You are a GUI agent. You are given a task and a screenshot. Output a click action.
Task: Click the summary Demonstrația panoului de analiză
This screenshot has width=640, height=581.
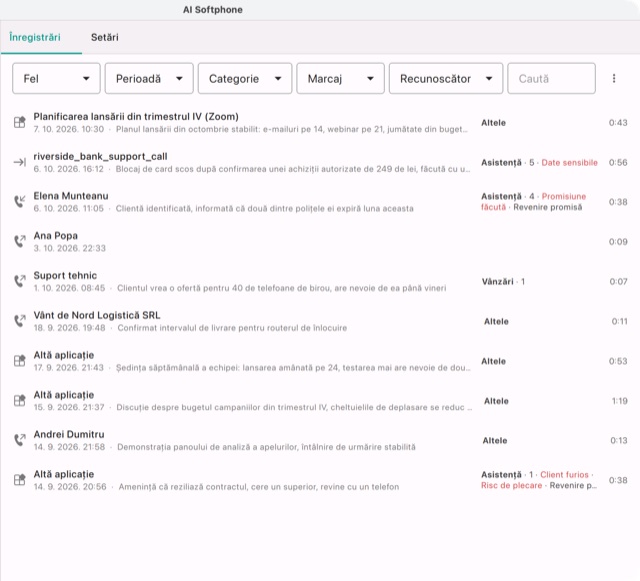coord(266,447)
